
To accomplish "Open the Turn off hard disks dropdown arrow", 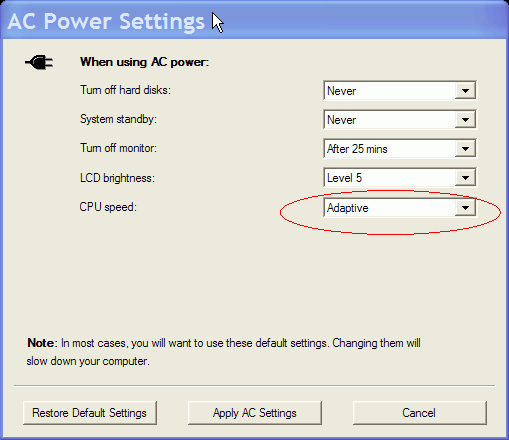I will point(465,90).
